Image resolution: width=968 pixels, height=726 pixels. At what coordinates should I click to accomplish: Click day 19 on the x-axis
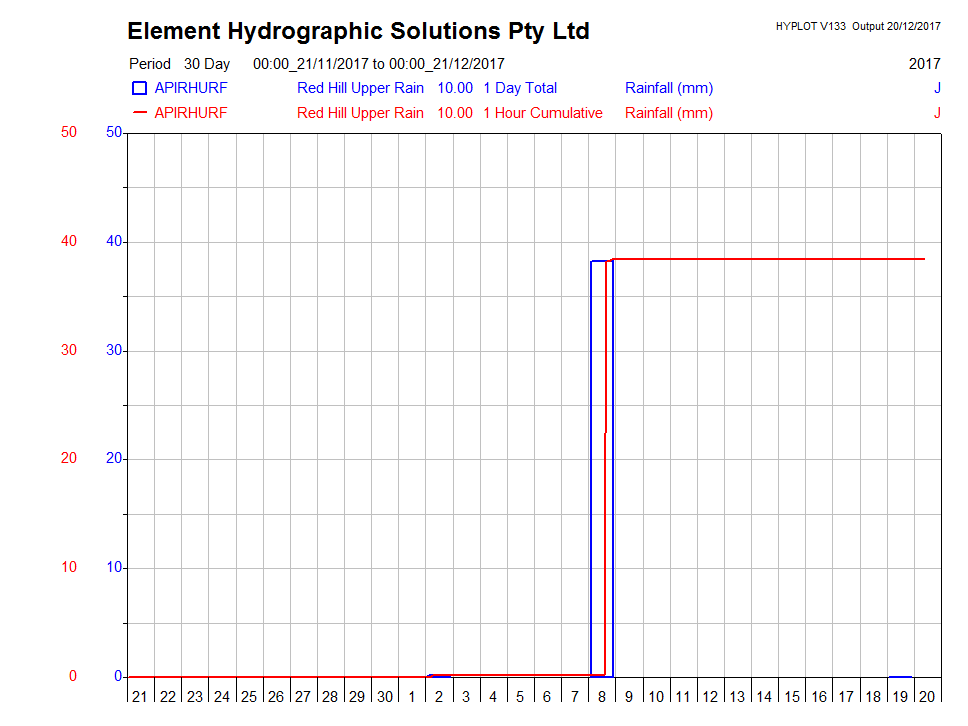(x=900, y=697)
